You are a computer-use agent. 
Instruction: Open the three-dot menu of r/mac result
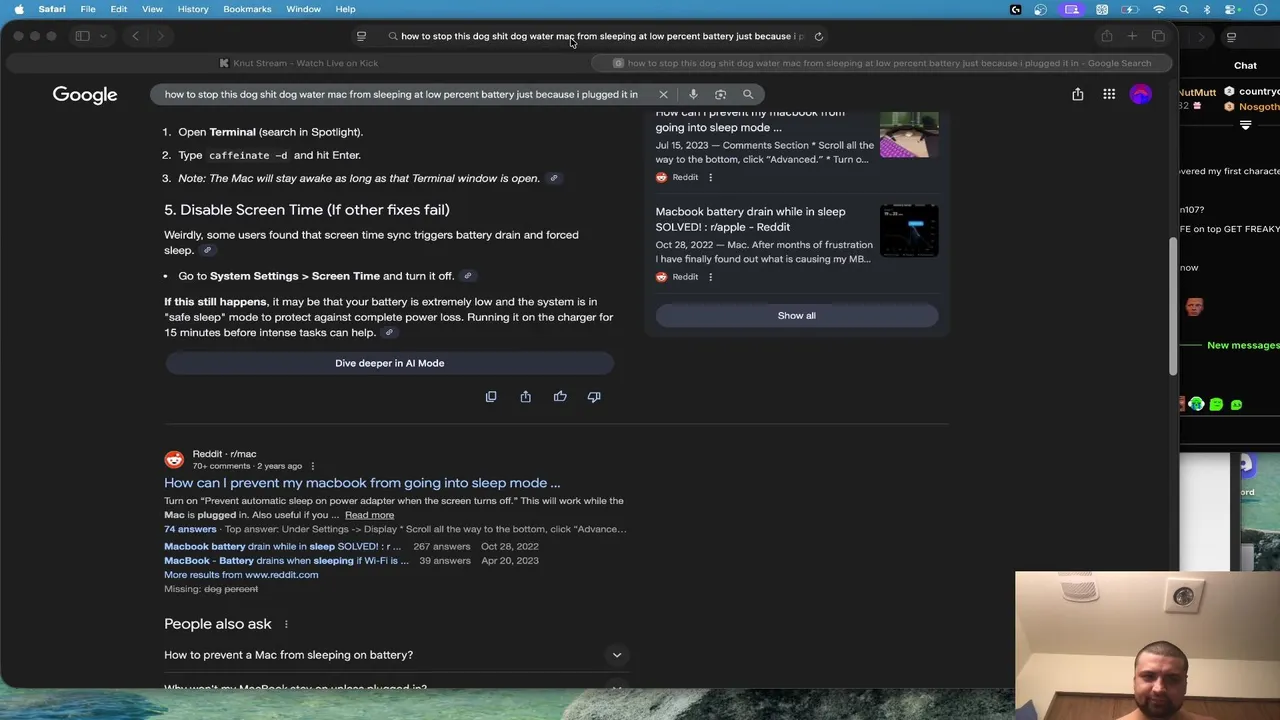(312, 466)
